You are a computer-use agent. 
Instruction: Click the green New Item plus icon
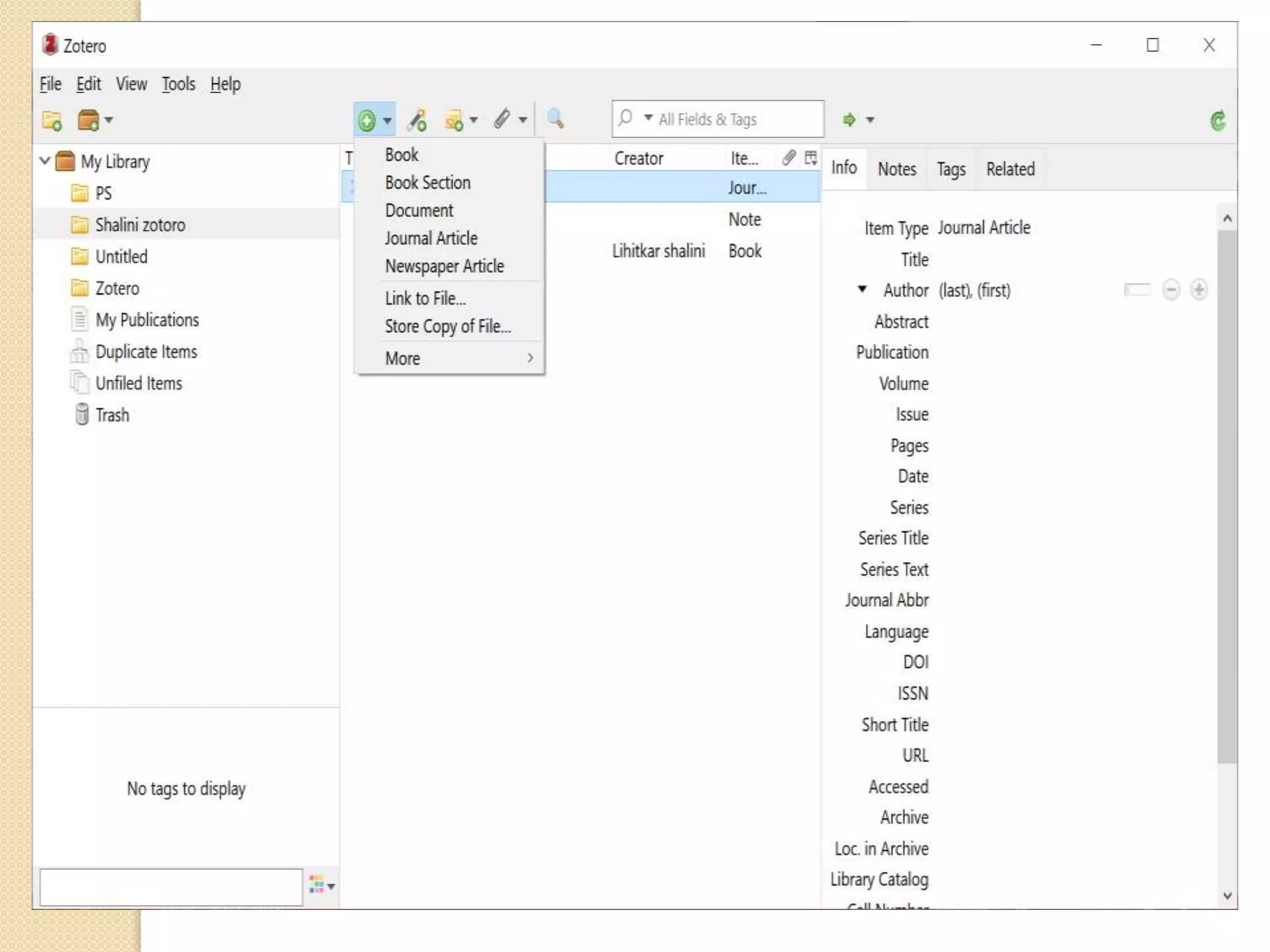click(x=366, y=120)
